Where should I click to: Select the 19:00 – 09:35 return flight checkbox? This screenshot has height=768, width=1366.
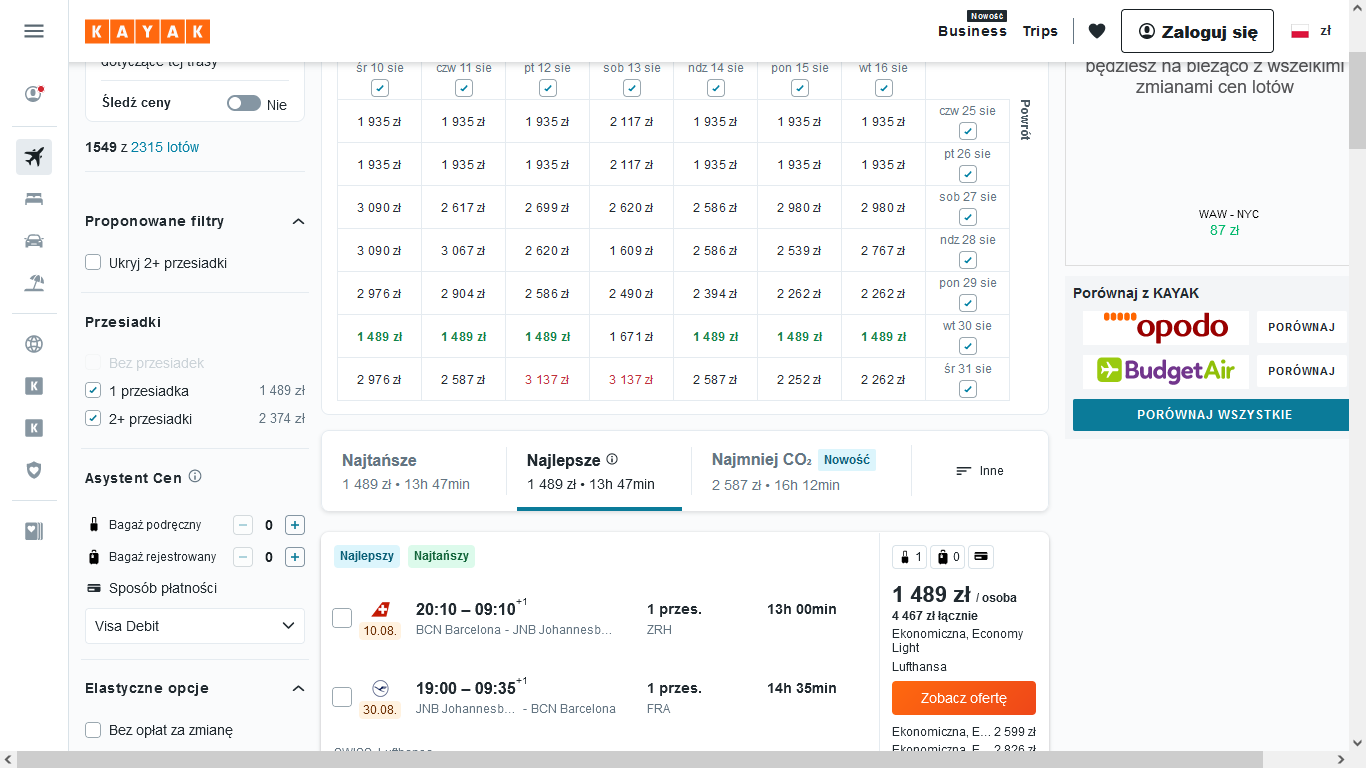pos(342,697)
